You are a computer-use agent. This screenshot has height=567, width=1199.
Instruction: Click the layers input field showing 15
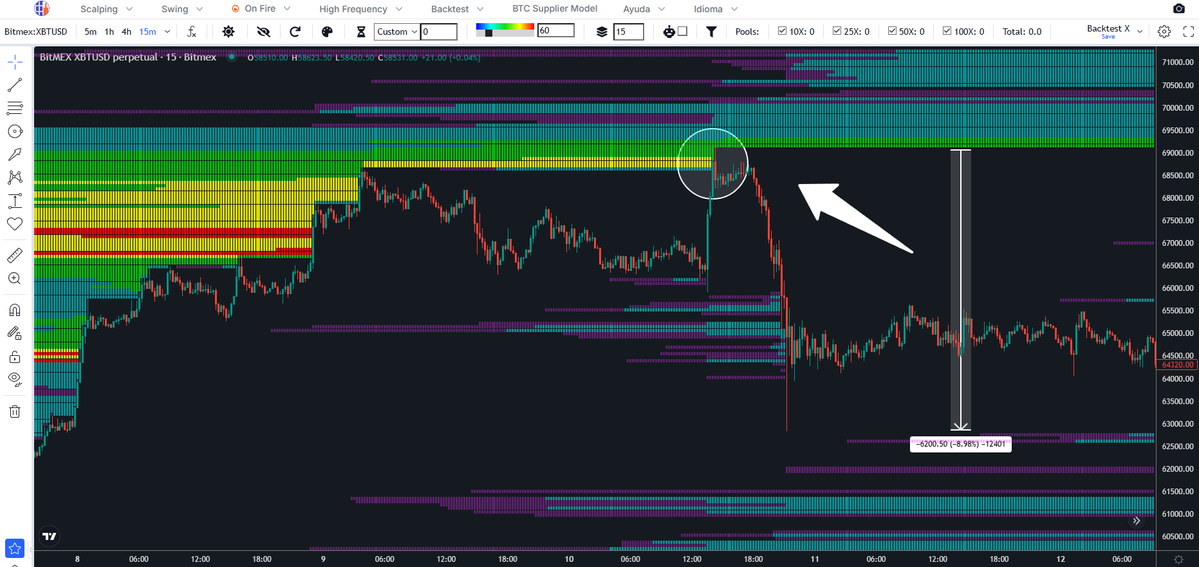pos(629,32)
